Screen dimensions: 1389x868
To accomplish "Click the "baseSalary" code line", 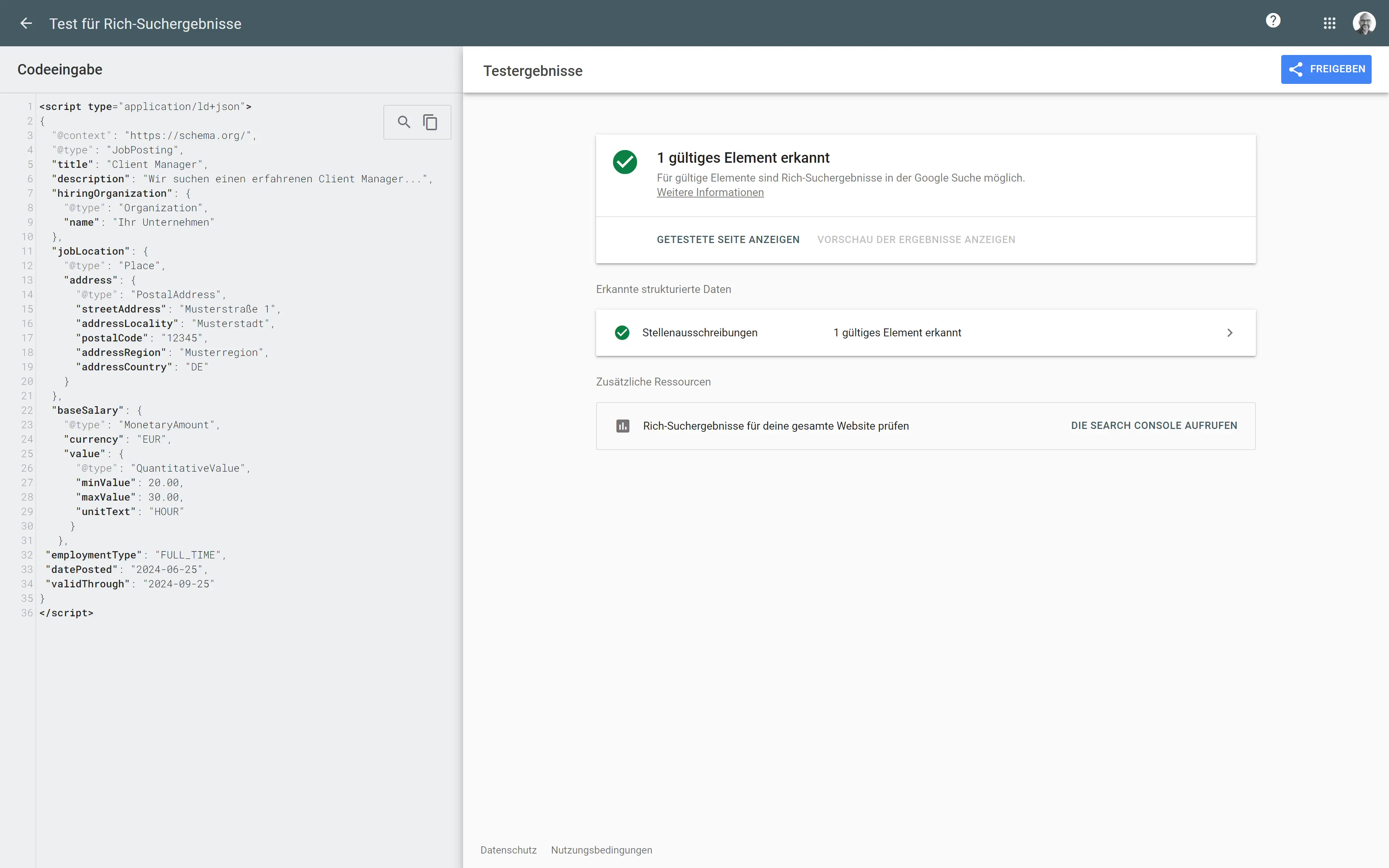I will (97, 410).
